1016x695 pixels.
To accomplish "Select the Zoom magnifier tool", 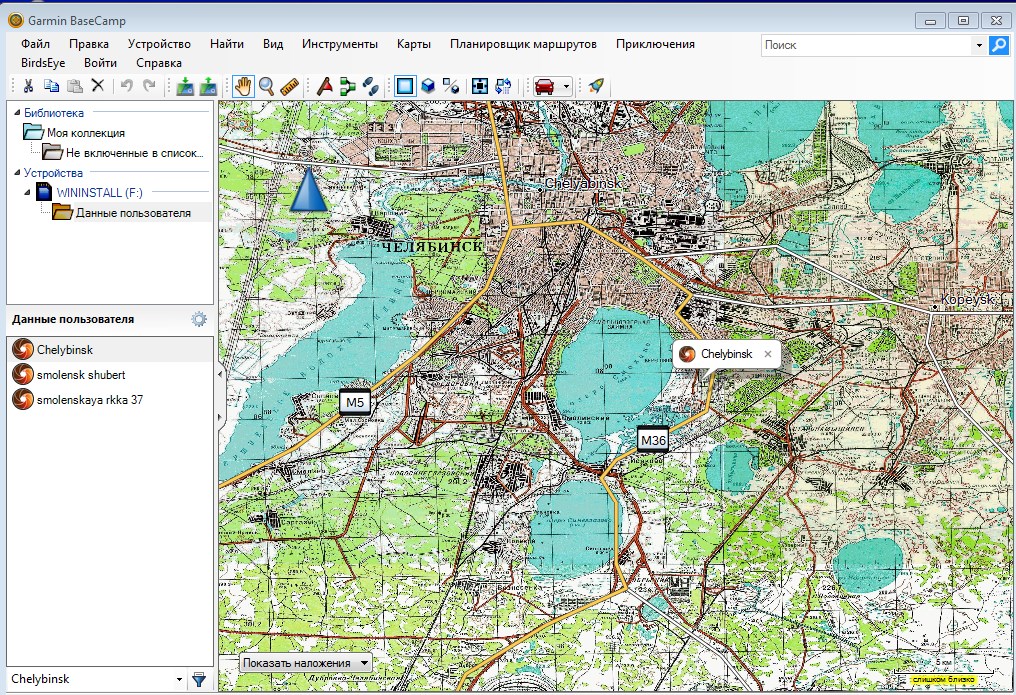I will (266, 86).
